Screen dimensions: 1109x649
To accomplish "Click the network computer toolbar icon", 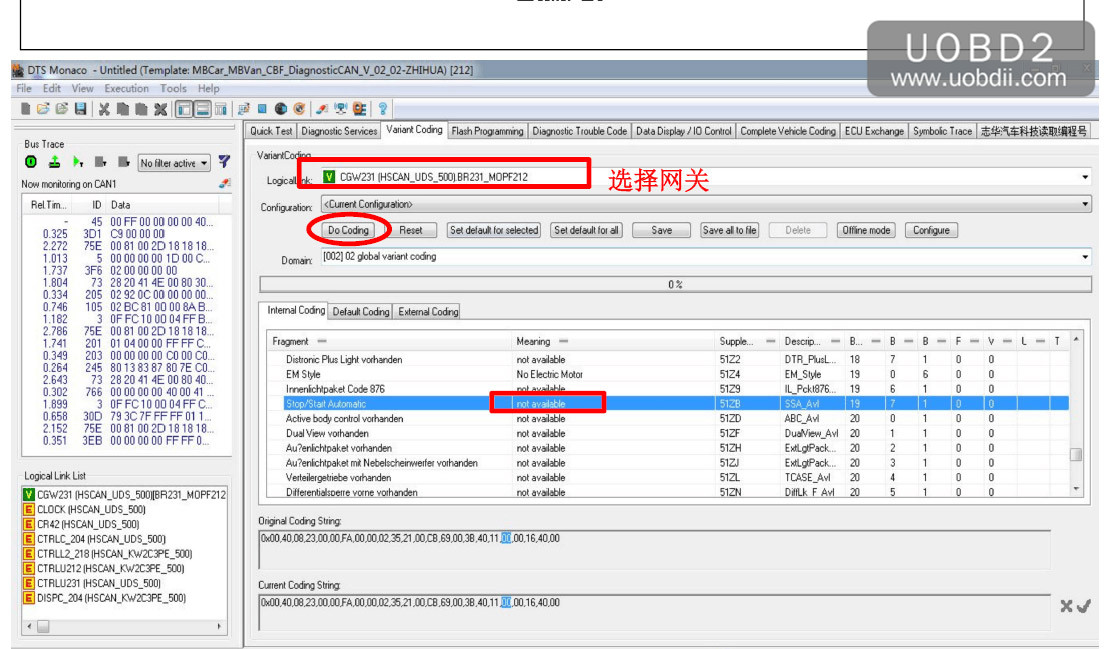I will (x=341, y=109).
